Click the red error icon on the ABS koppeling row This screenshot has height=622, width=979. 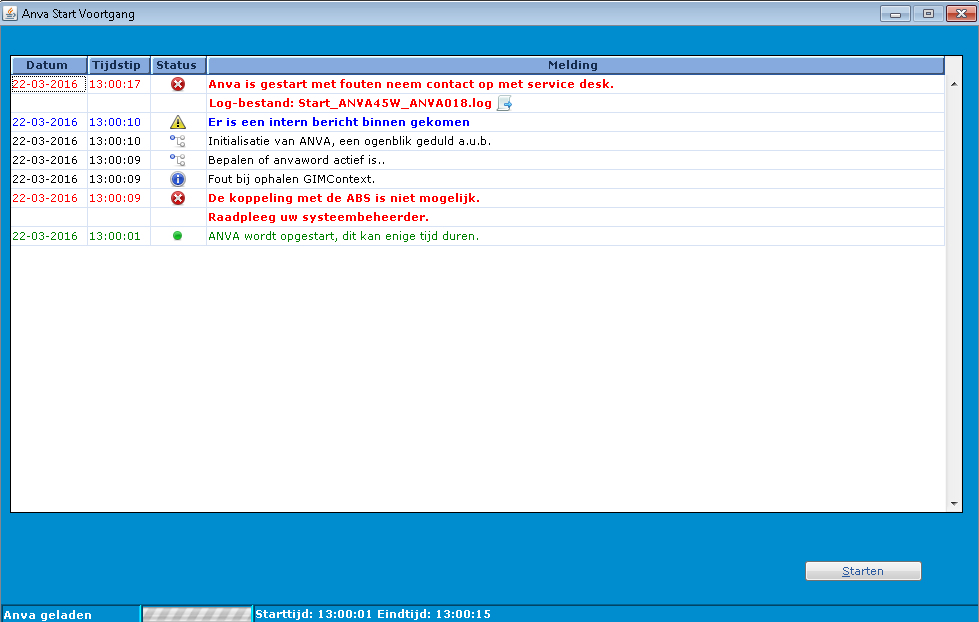tap(177, 198)
